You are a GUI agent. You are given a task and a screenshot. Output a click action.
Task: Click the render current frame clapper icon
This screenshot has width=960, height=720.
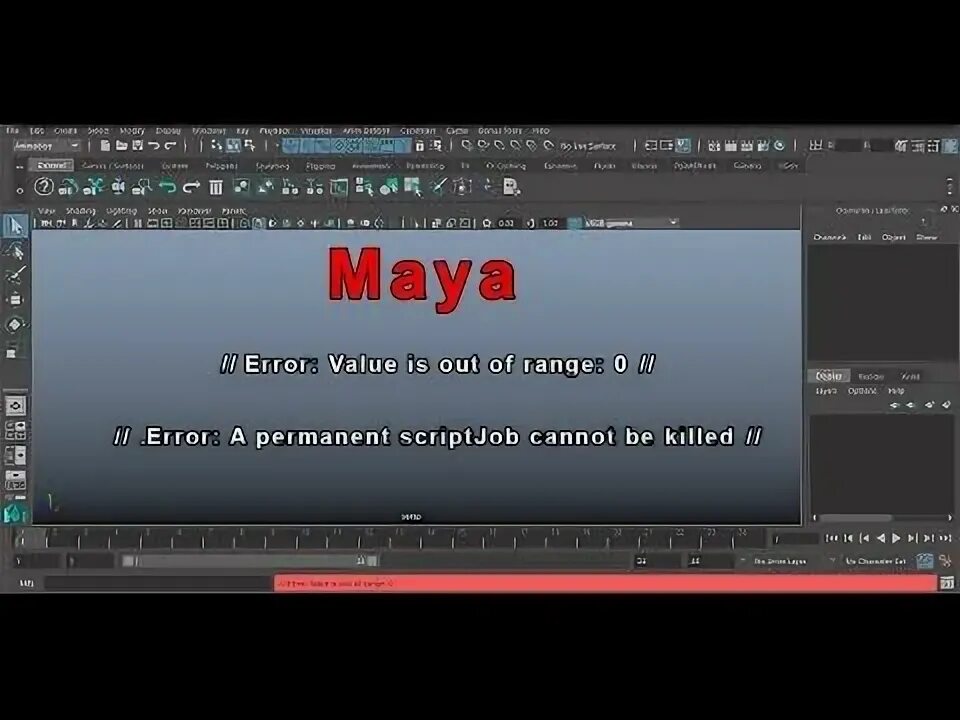(x=730, y=146)
